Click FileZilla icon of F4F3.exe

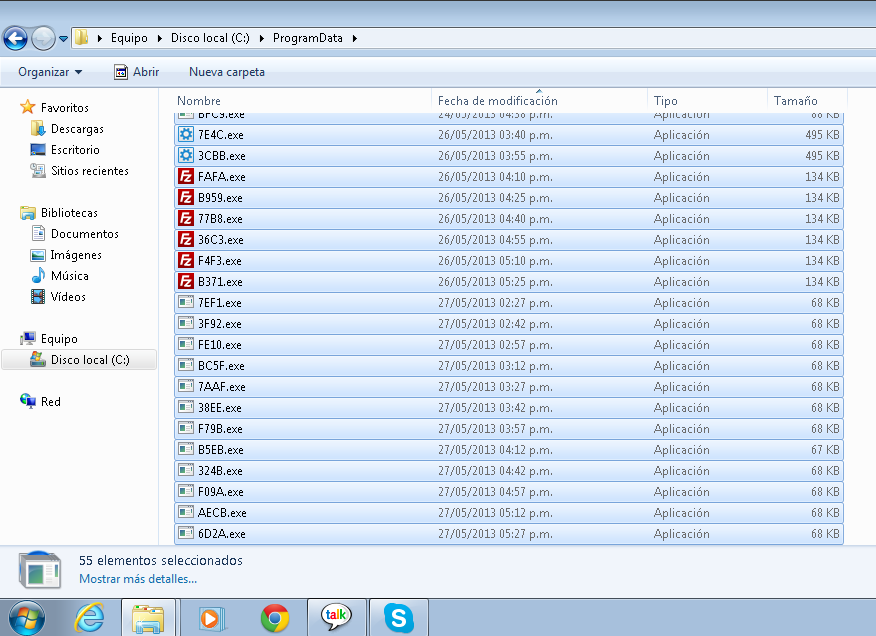click(185, 260)
